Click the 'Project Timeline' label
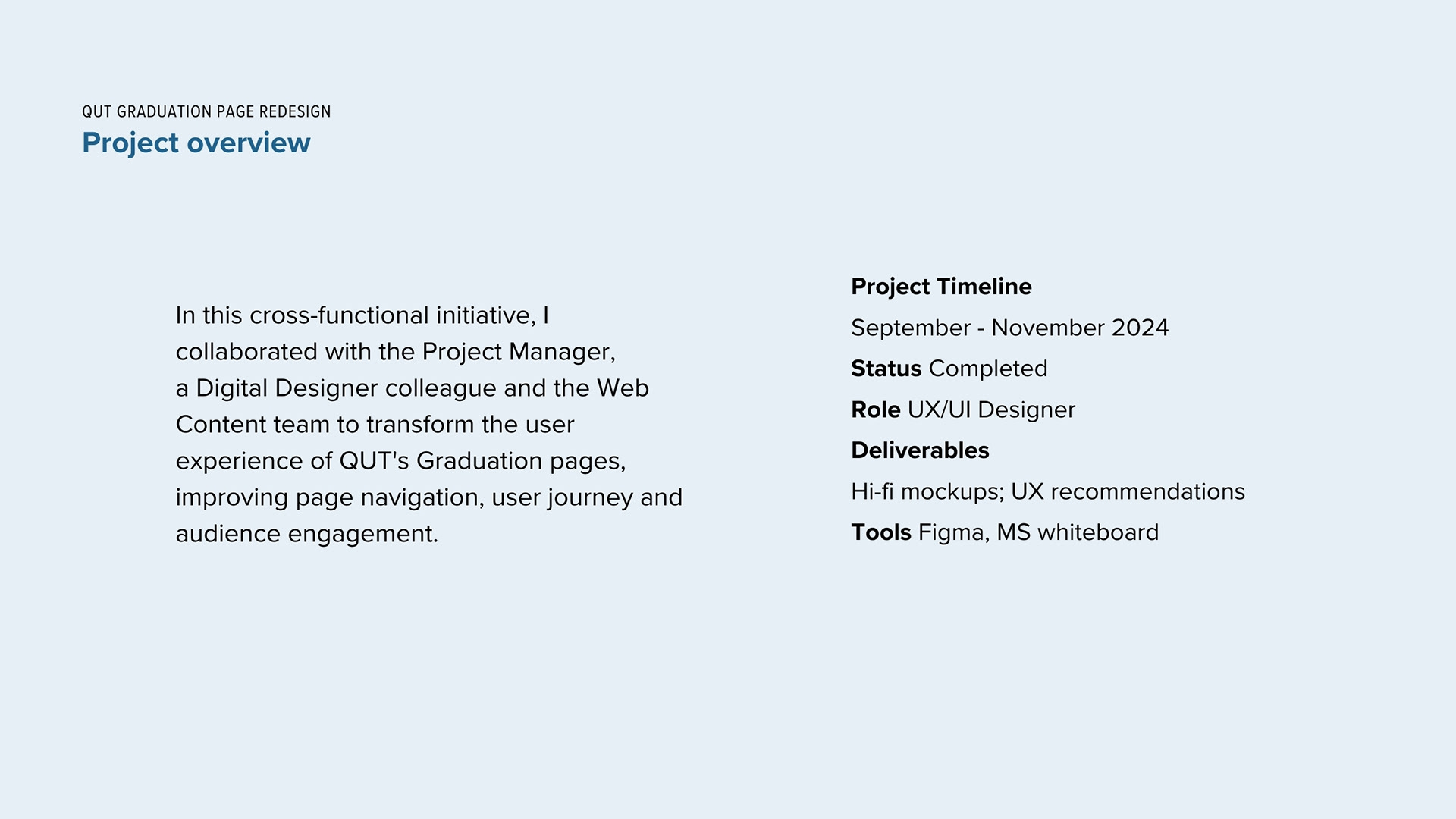Viewport: 1456px width, 819px height. point(941,287)
